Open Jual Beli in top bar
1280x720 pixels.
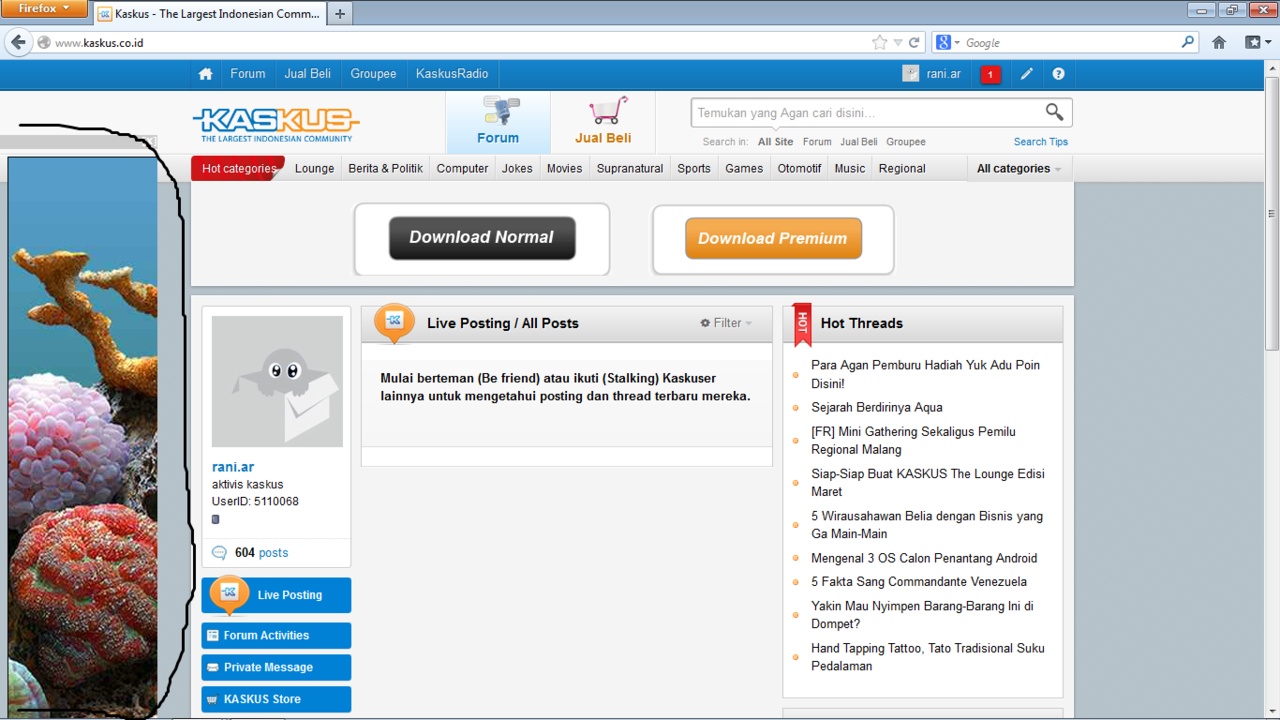tap(308, 74)
